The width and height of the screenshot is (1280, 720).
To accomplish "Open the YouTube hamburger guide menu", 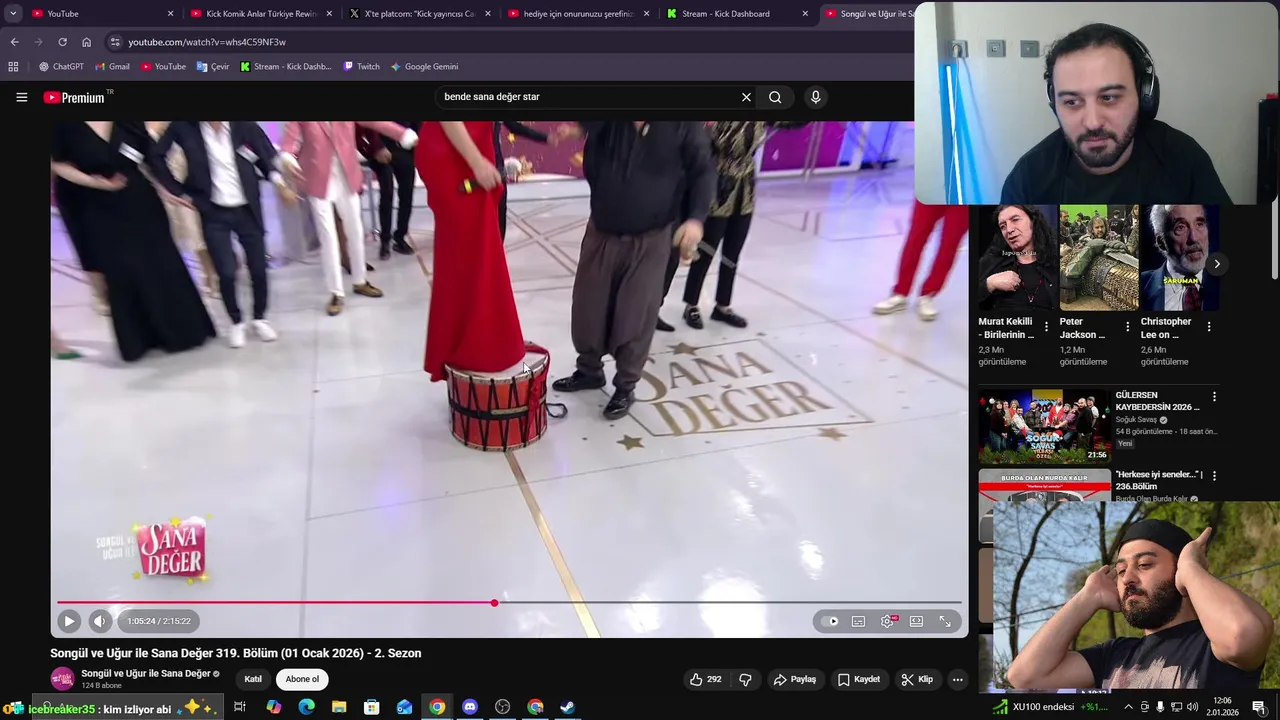I will click(21, 97).
